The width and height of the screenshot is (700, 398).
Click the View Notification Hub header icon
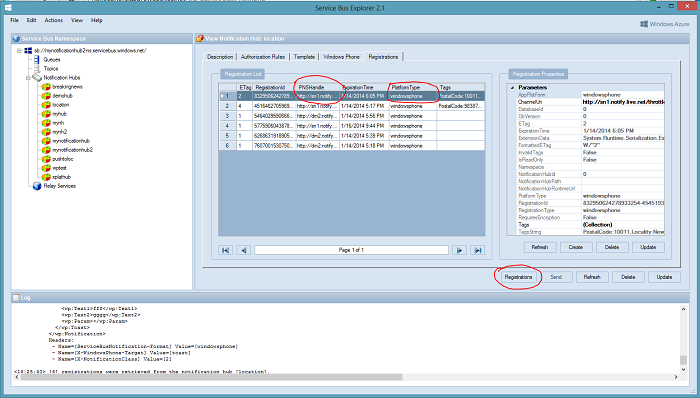[200, 39]
